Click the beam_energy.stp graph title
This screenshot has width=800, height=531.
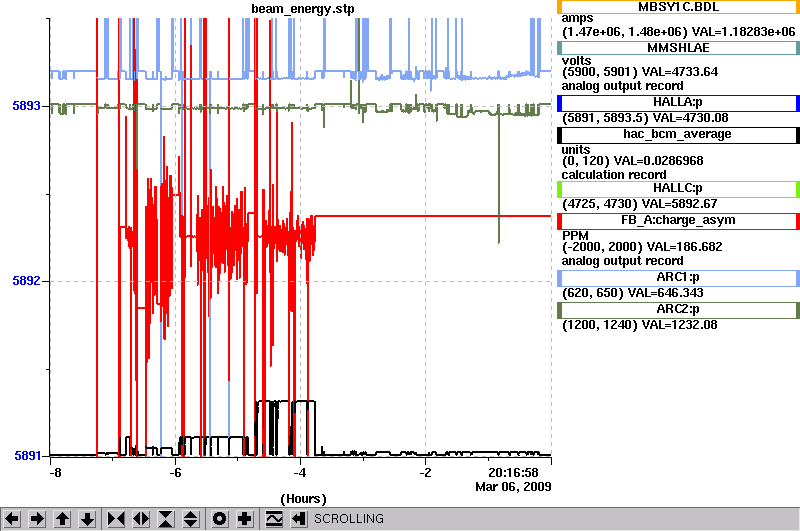tap(303, 9)
